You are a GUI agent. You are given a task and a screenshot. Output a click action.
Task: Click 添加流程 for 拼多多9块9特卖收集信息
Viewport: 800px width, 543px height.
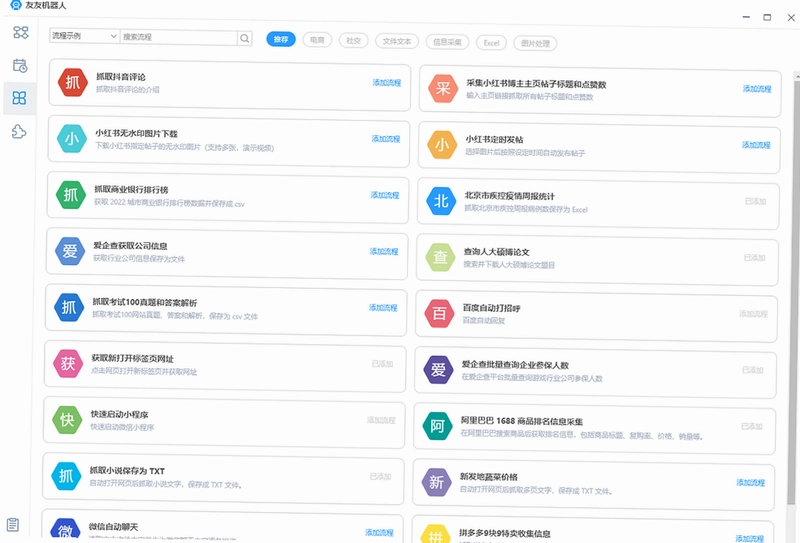(749, 538)
